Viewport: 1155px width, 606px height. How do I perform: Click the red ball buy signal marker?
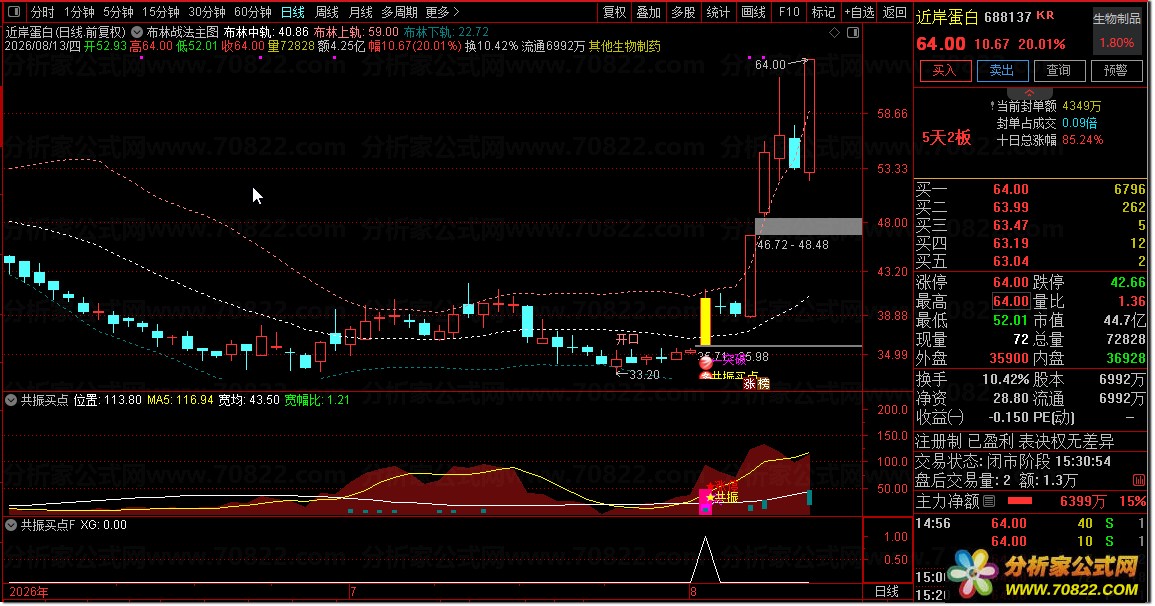point(706,362)
